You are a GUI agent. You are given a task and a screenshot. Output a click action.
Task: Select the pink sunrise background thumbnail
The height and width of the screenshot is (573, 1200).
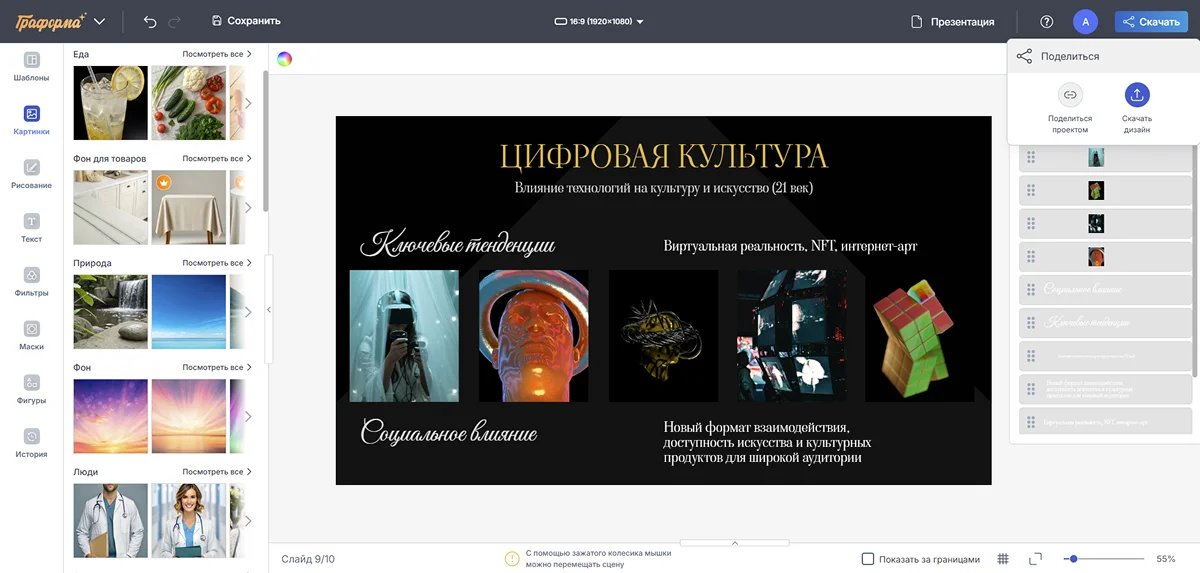(x=188, y=416)
